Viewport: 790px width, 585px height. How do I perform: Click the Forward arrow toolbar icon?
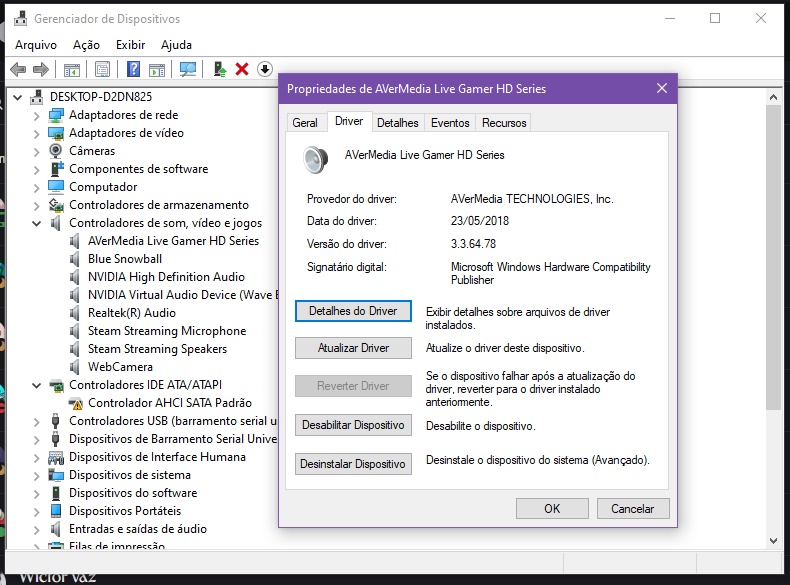tap(41, 69)
